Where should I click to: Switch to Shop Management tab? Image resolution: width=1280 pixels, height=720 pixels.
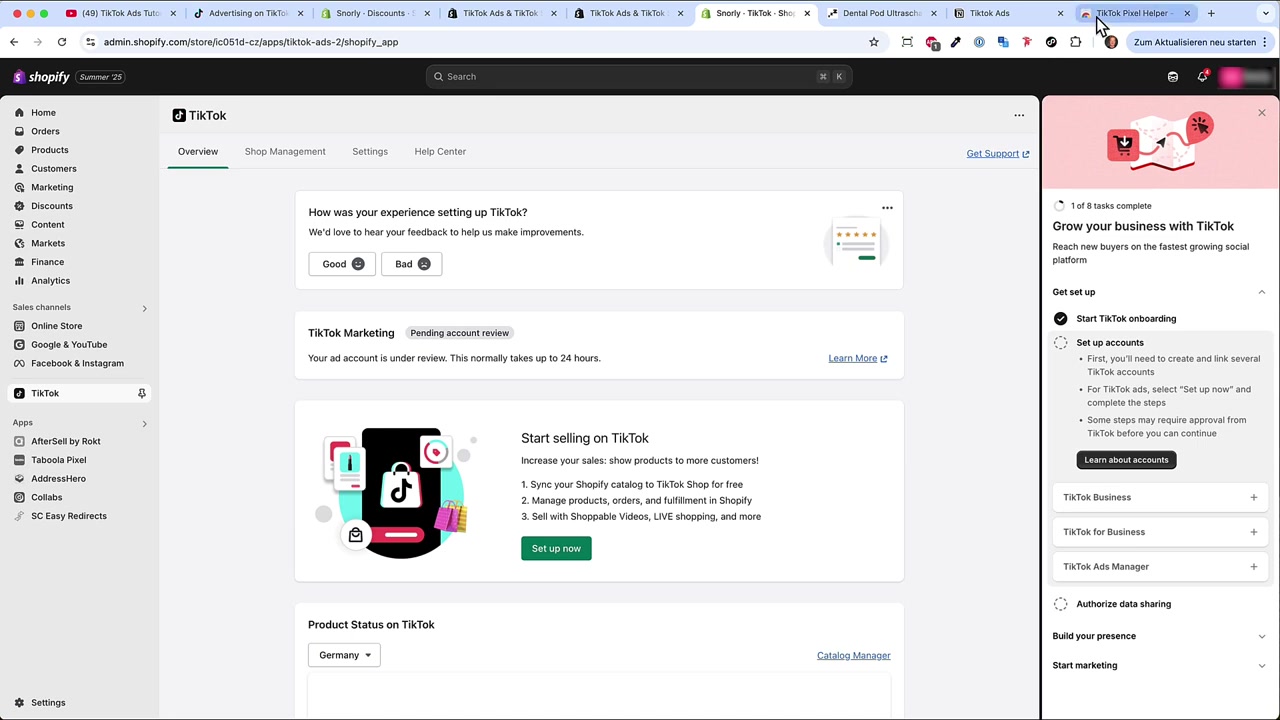click(285, 152)
